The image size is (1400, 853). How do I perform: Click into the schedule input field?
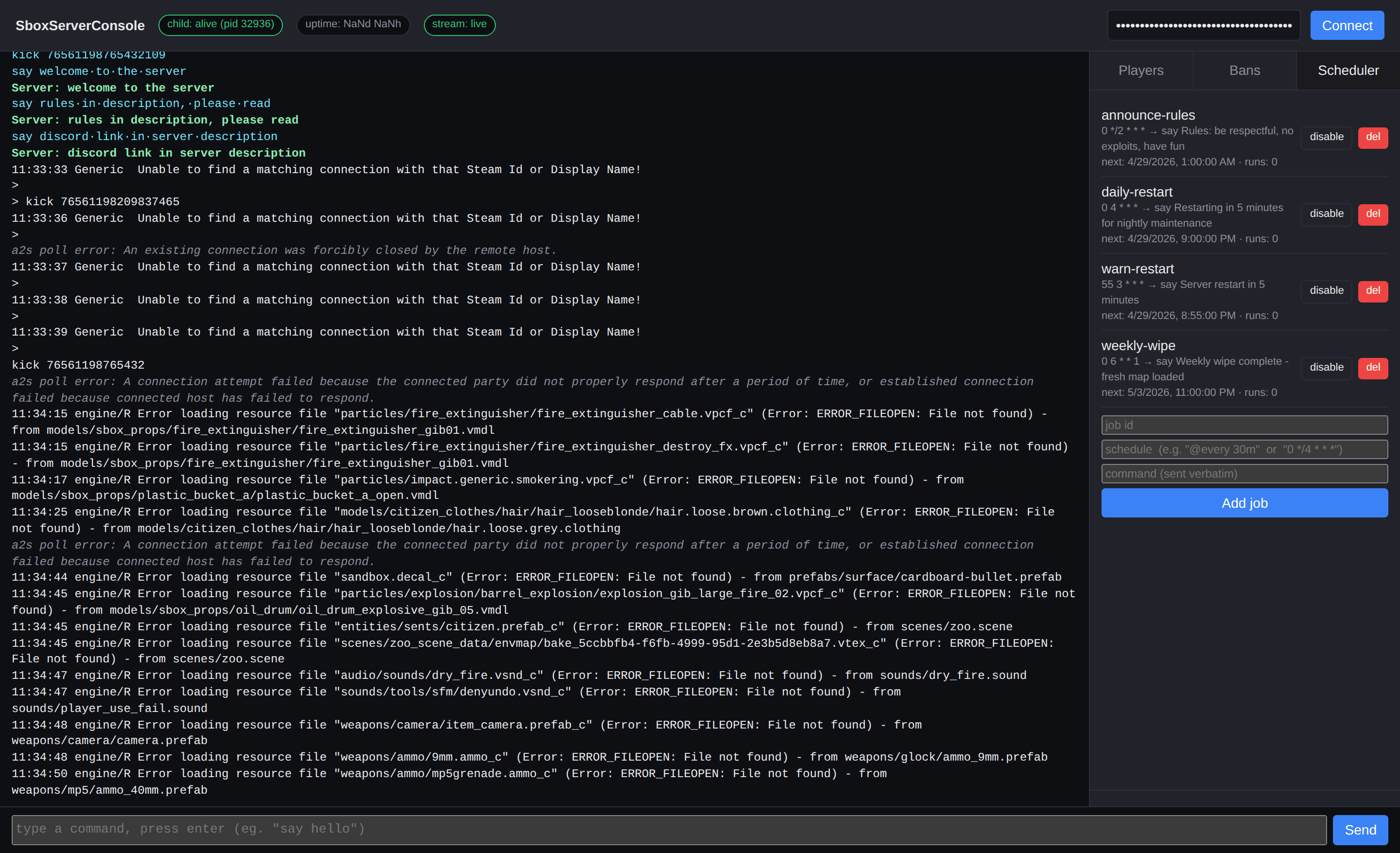click(x=1244, y=449)
